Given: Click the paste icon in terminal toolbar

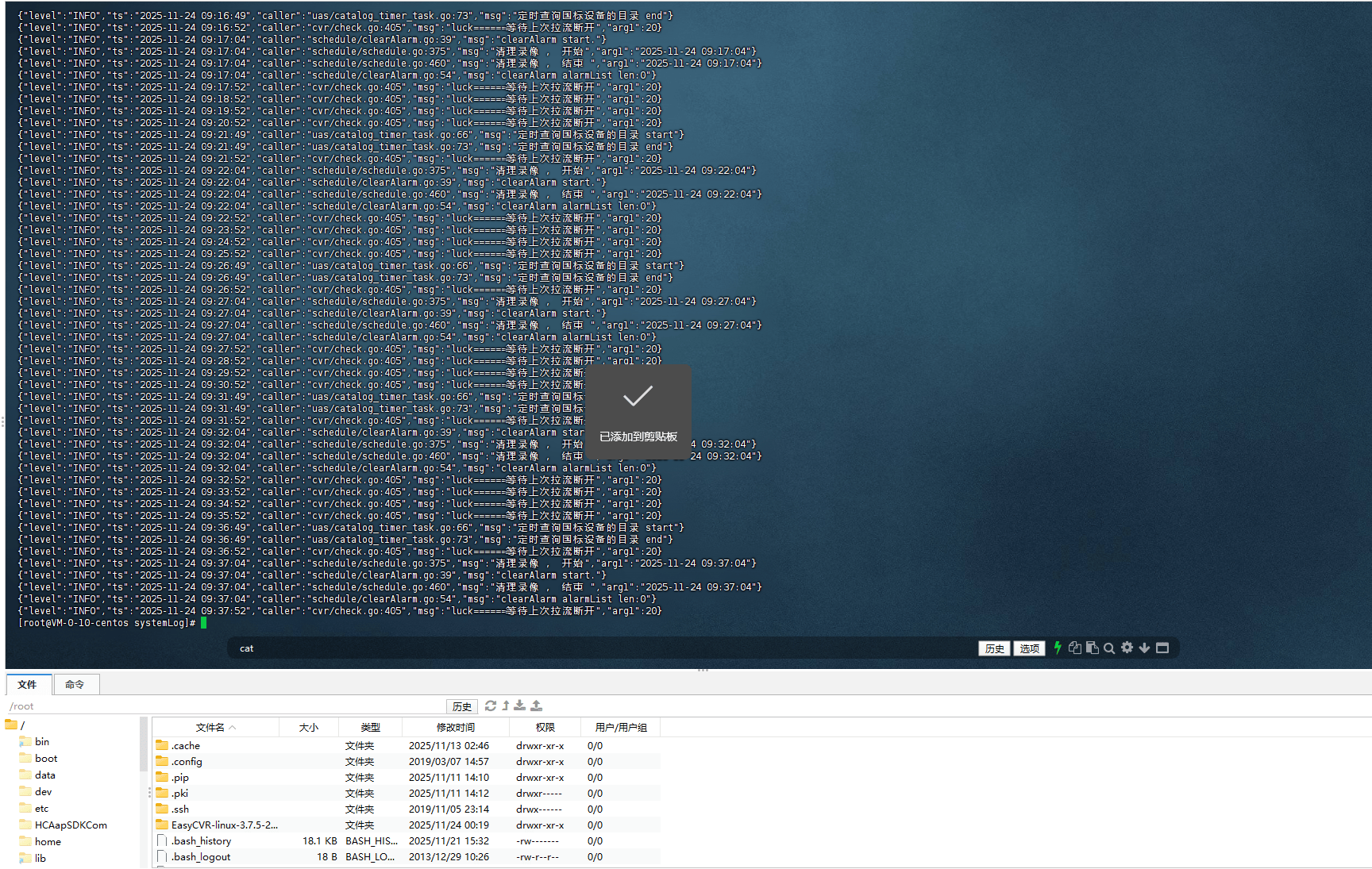Looking at the screenshot, I should 1093,648.
